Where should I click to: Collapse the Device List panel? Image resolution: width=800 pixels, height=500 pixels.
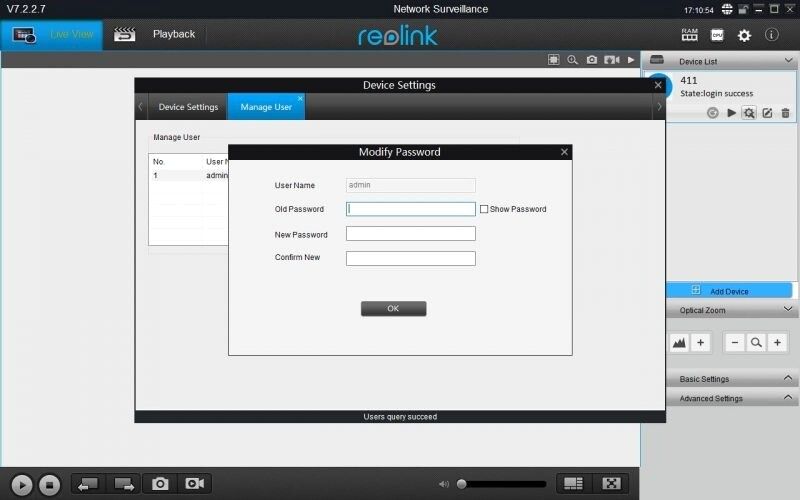(788, 61)
